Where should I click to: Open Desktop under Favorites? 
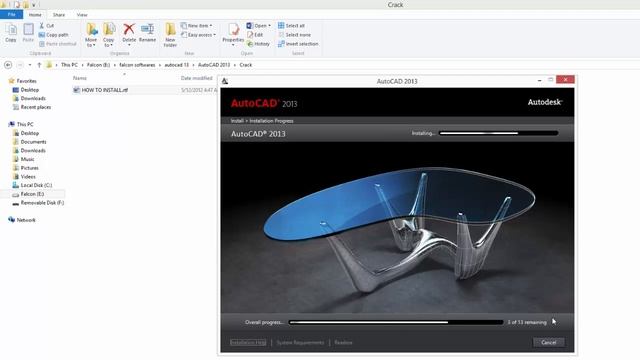point(26,90)
